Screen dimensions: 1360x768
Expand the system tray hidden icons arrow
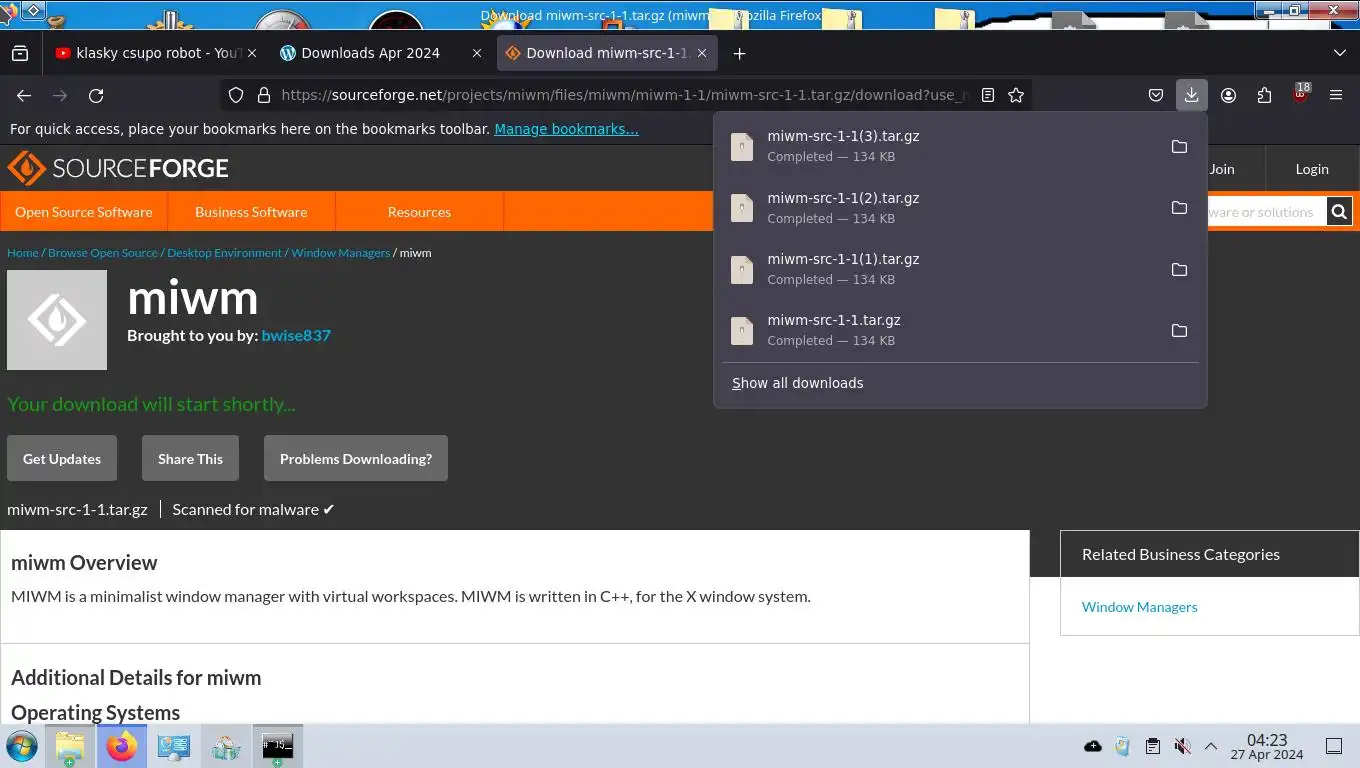pyautogui.click(x=1210, y=746)
